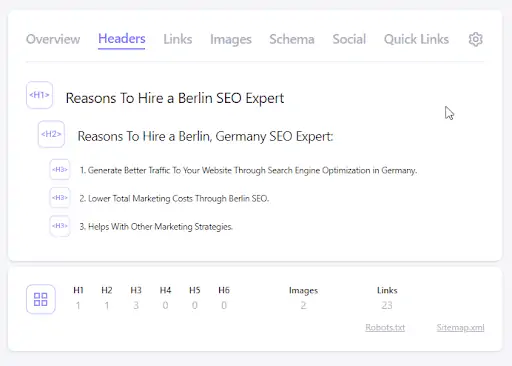The width and height of the screenshot is (512, 366).
Task: Click the H3 badge beside Generate Better Traffic
Action: pyautogui.click(x=60, y=170)
